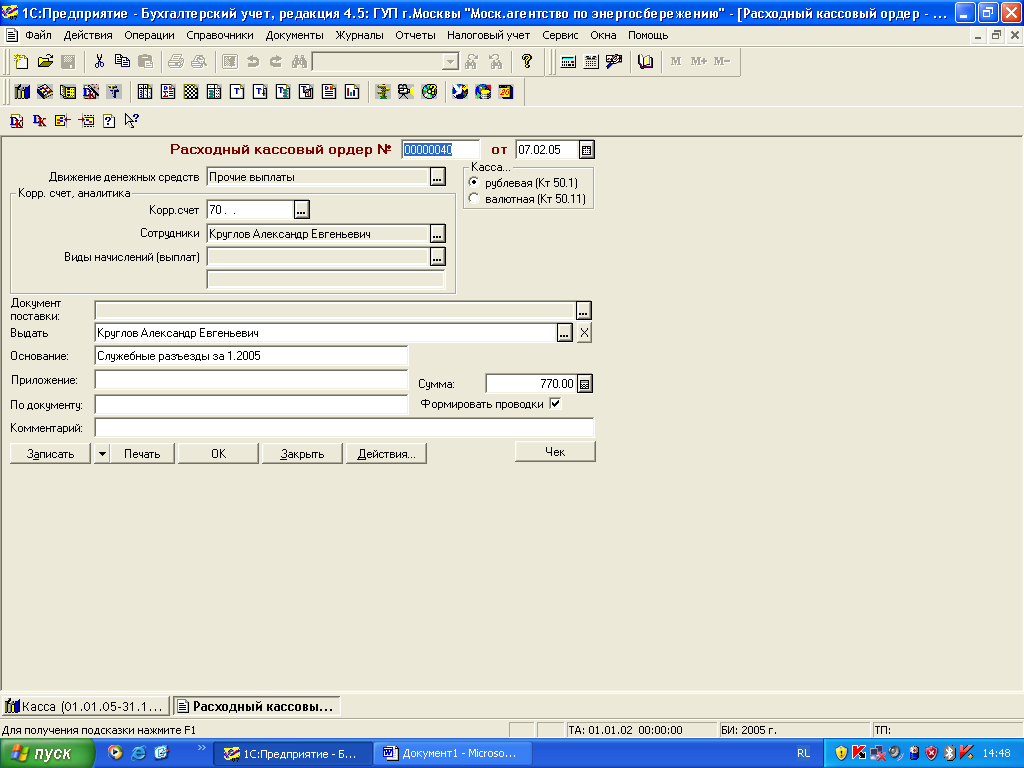Open the calculator button next to Сумма
The width and height of the screenshot is (1024, 768).
tap(585, 384)
